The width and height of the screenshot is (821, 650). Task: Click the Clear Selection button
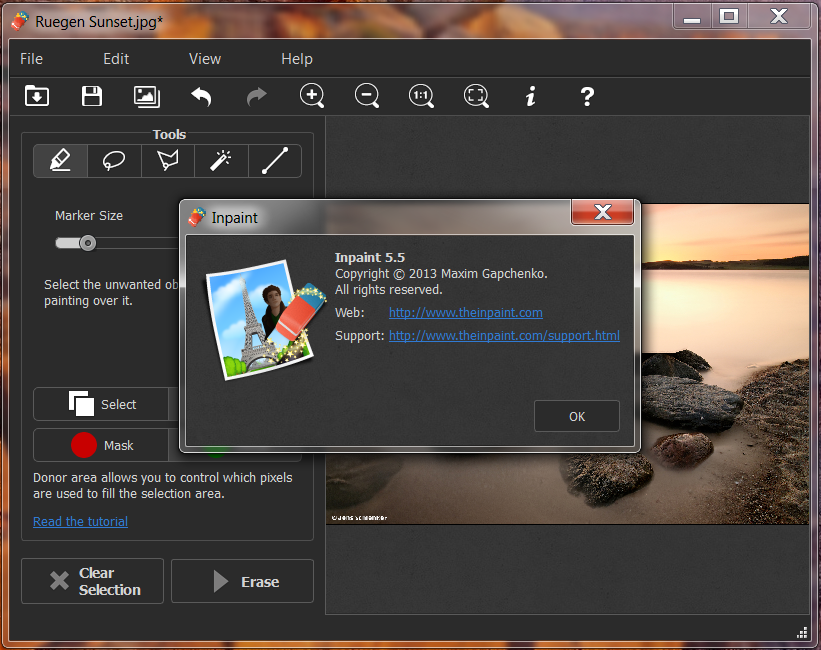pyautogui.click(x=92, y=581)
